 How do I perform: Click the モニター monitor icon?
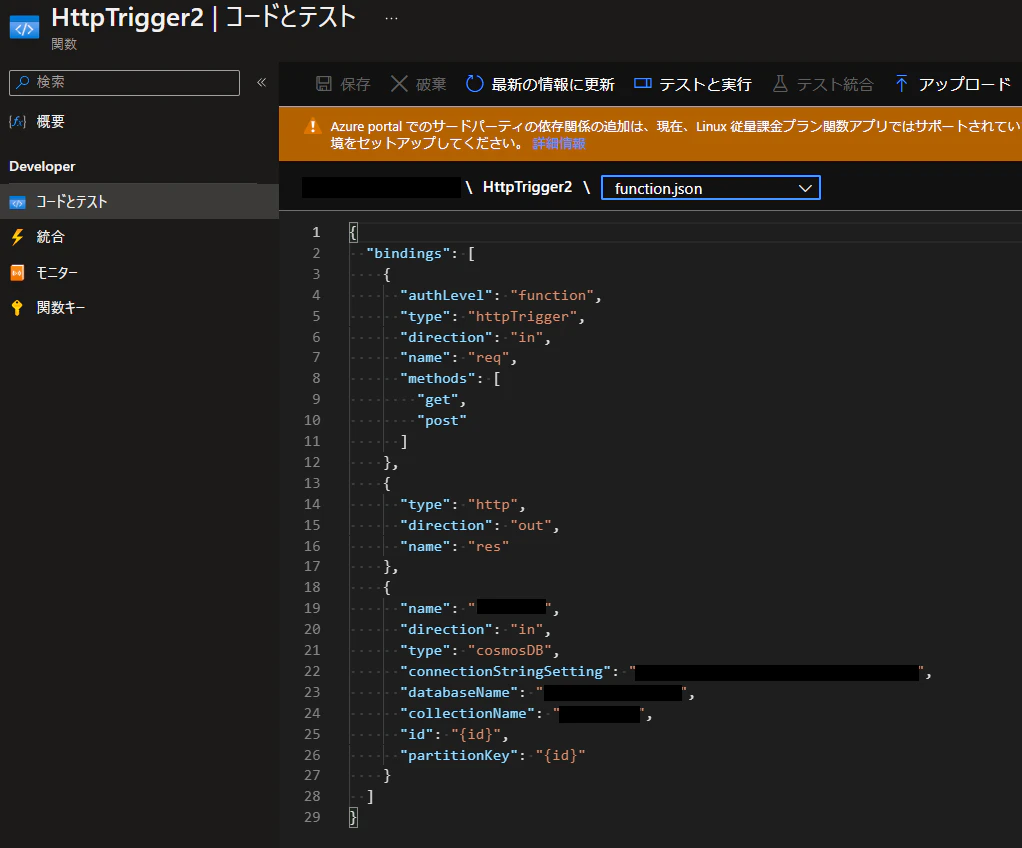tap(18, 272)
